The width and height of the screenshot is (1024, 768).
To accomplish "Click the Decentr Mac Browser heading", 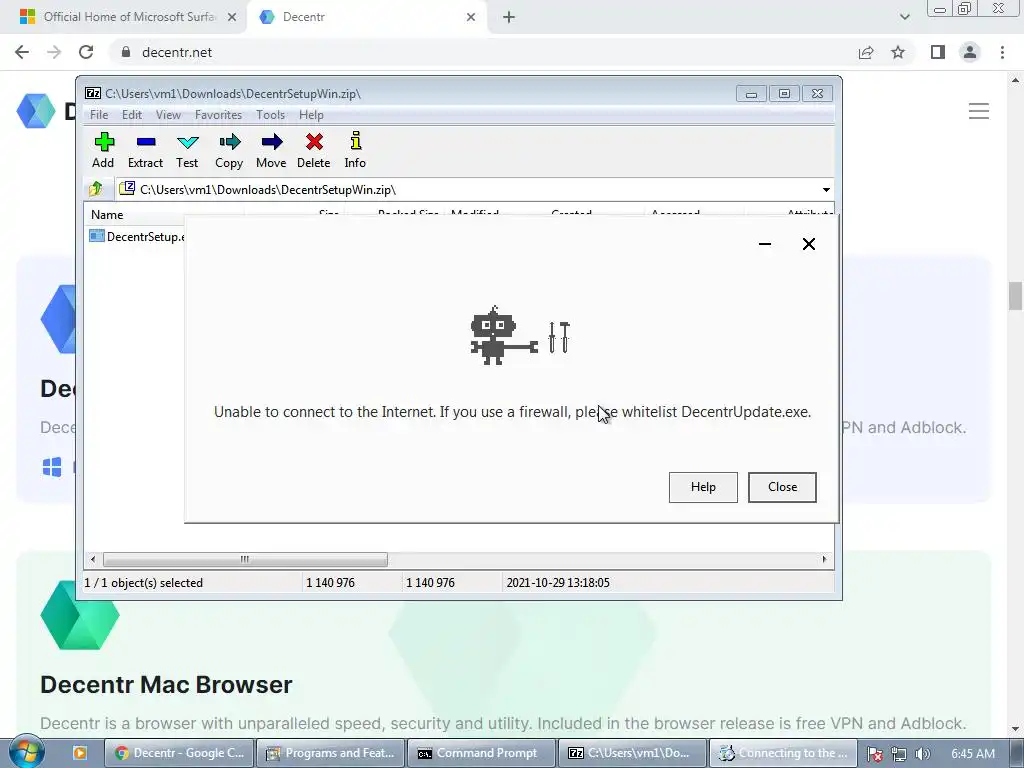I will (166, 684).
